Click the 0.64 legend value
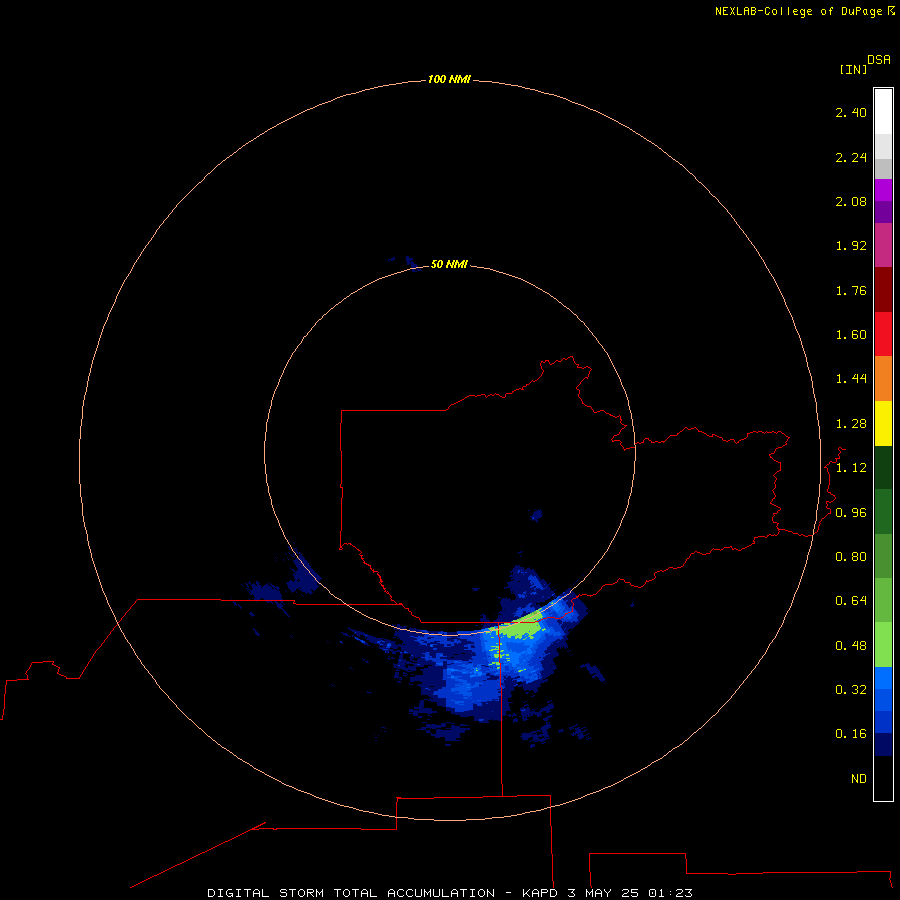This screenshot has height=900, width=900. 851,601
